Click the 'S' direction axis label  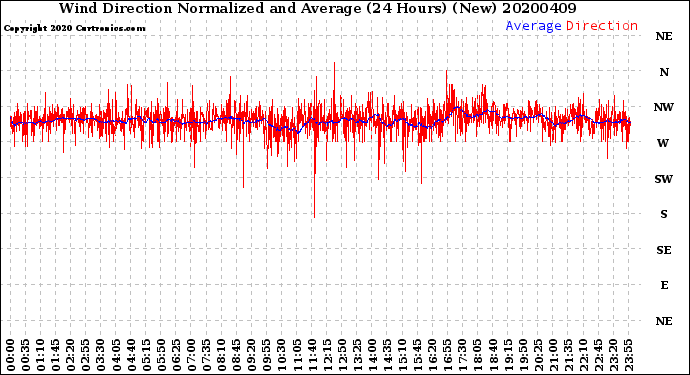[x=664, y=214]
